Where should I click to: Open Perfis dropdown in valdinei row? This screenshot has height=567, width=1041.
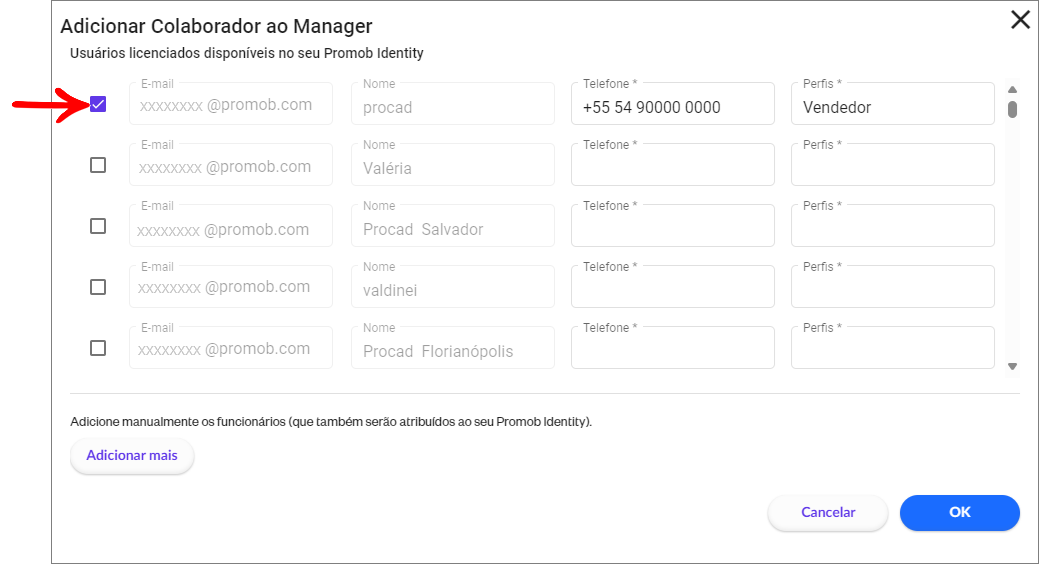point(892,287)
